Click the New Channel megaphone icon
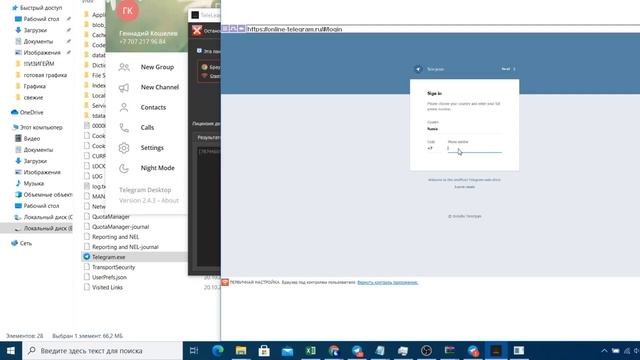The width and height of the screenshot is (640, 360). [x=124, y=87]
